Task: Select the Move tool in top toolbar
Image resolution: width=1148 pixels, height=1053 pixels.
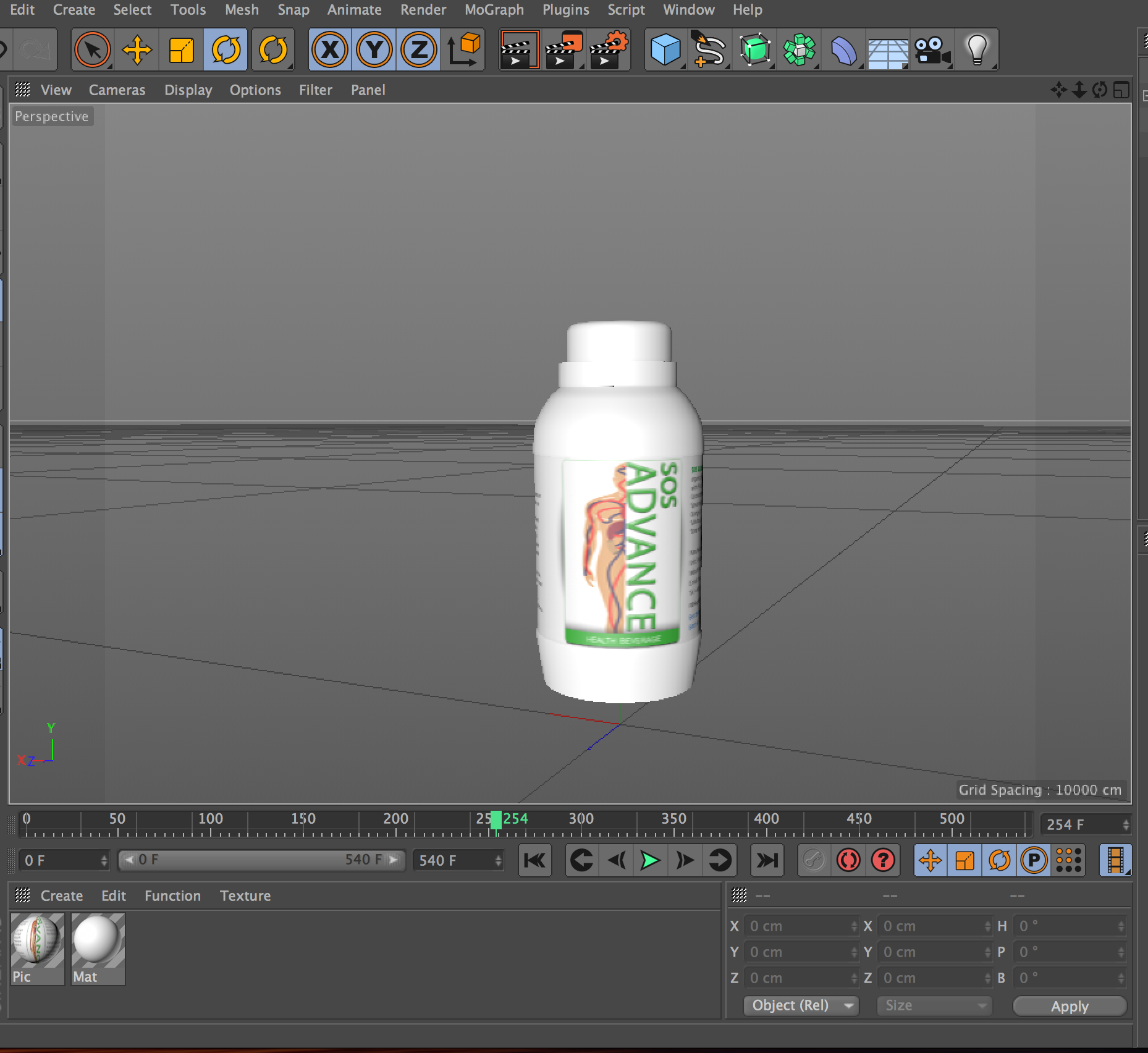Action: (x=137, y=49)
